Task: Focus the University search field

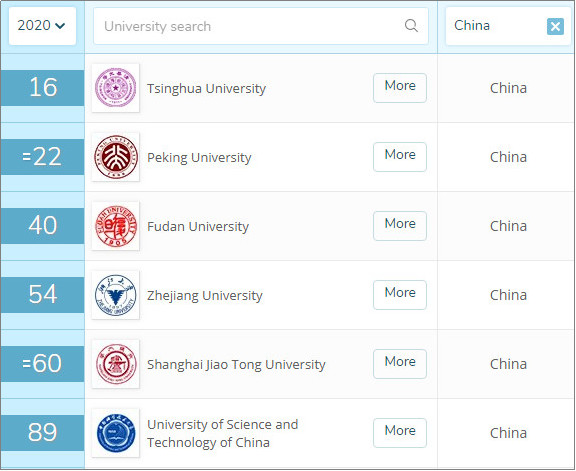Action: pos(261,26)
